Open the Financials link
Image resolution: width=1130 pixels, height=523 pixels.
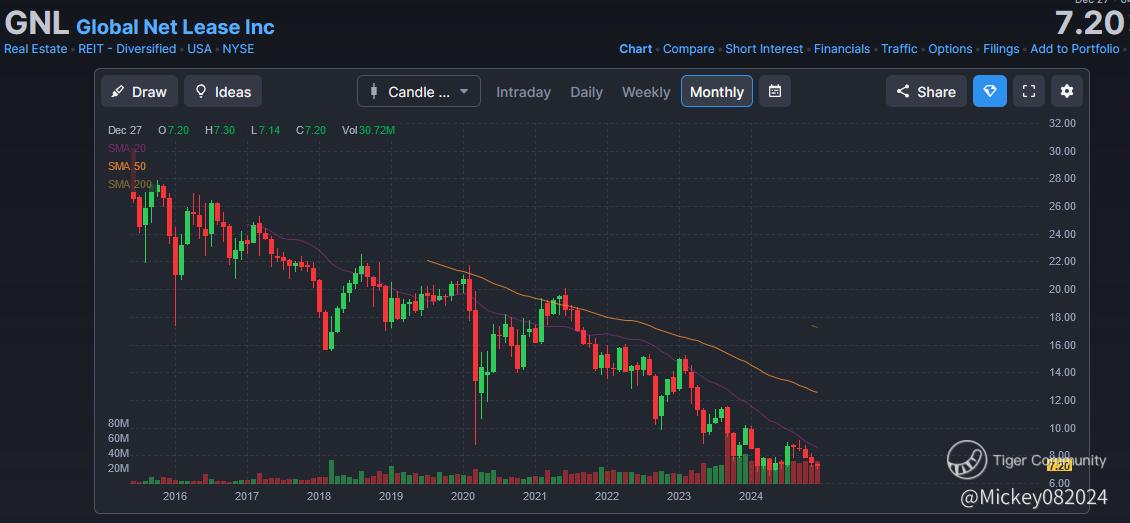pos(842,49)
